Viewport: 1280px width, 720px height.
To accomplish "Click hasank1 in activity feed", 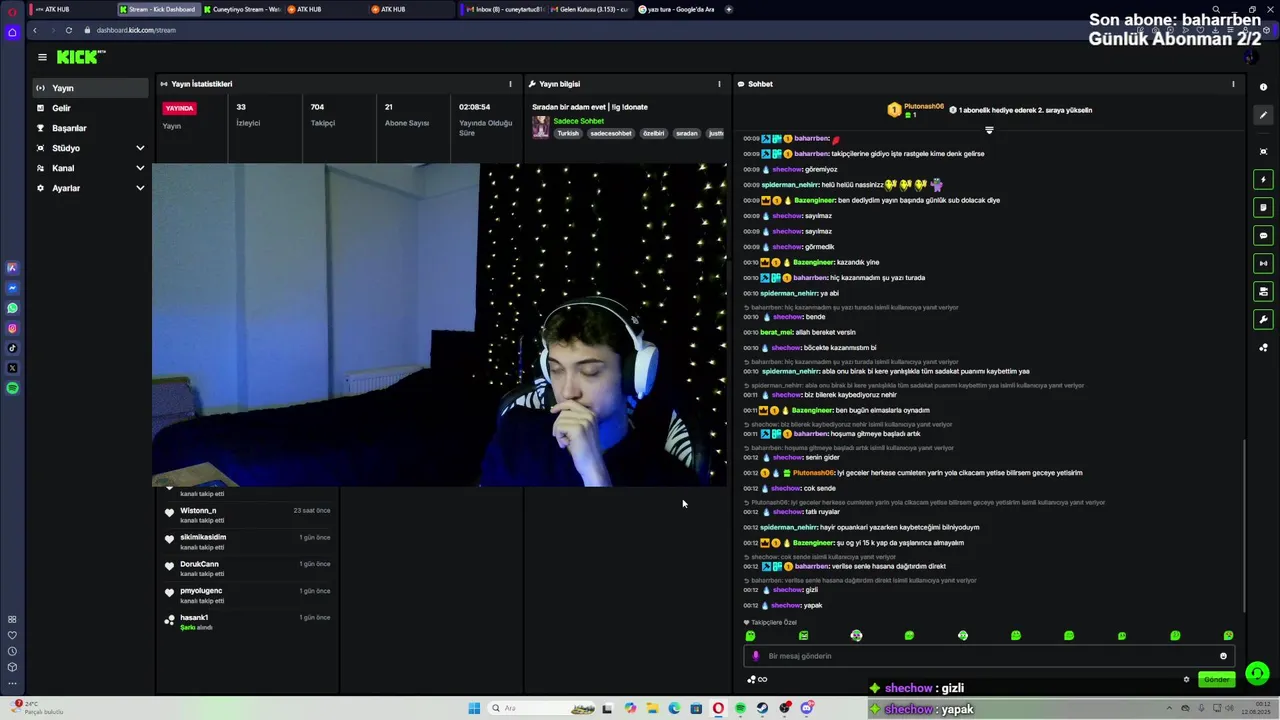I will pos(194,617).
